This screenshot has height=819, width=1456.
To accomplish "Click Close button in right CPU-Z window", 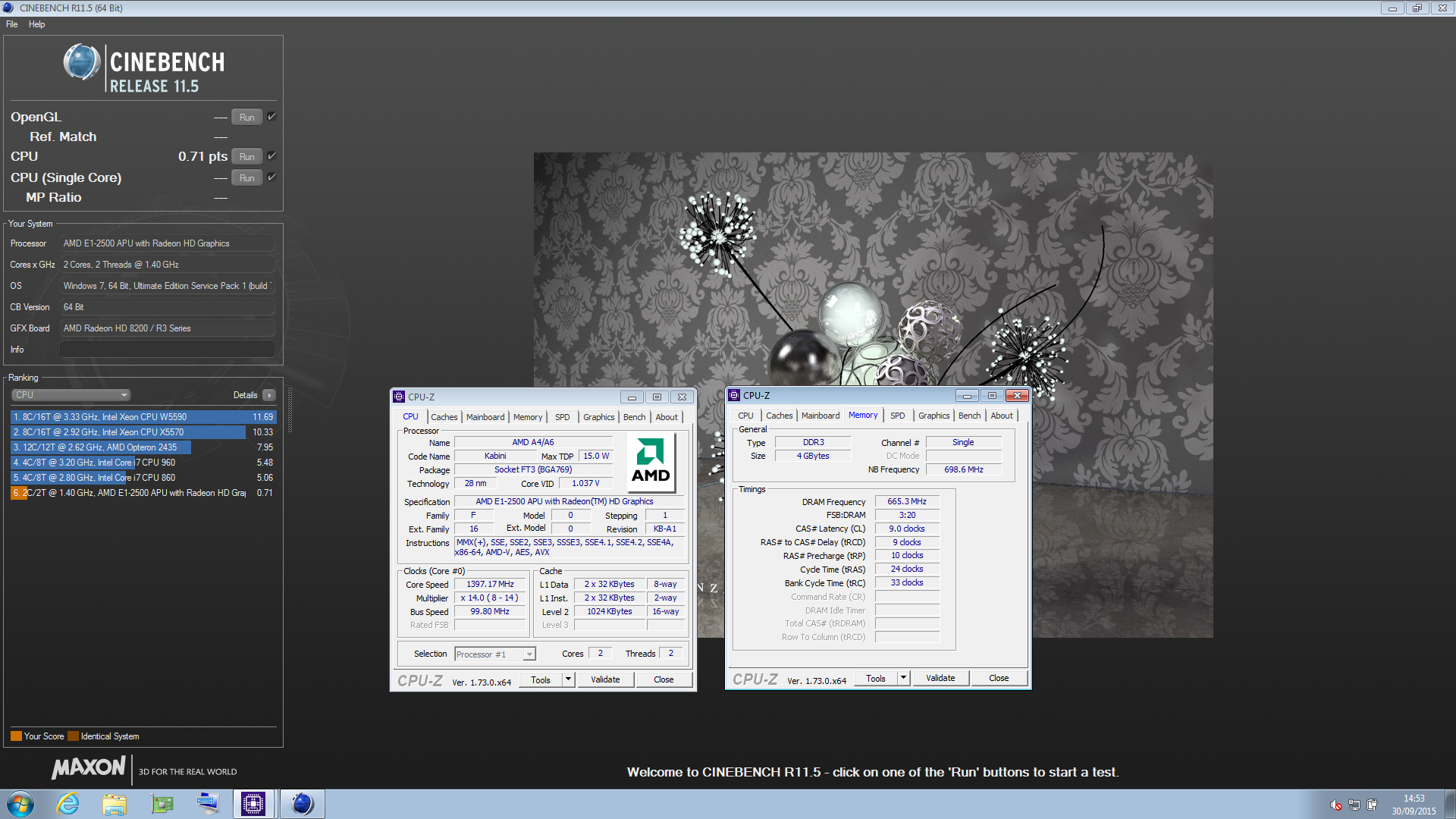I will pyautogui.click(x=999, y=678).
